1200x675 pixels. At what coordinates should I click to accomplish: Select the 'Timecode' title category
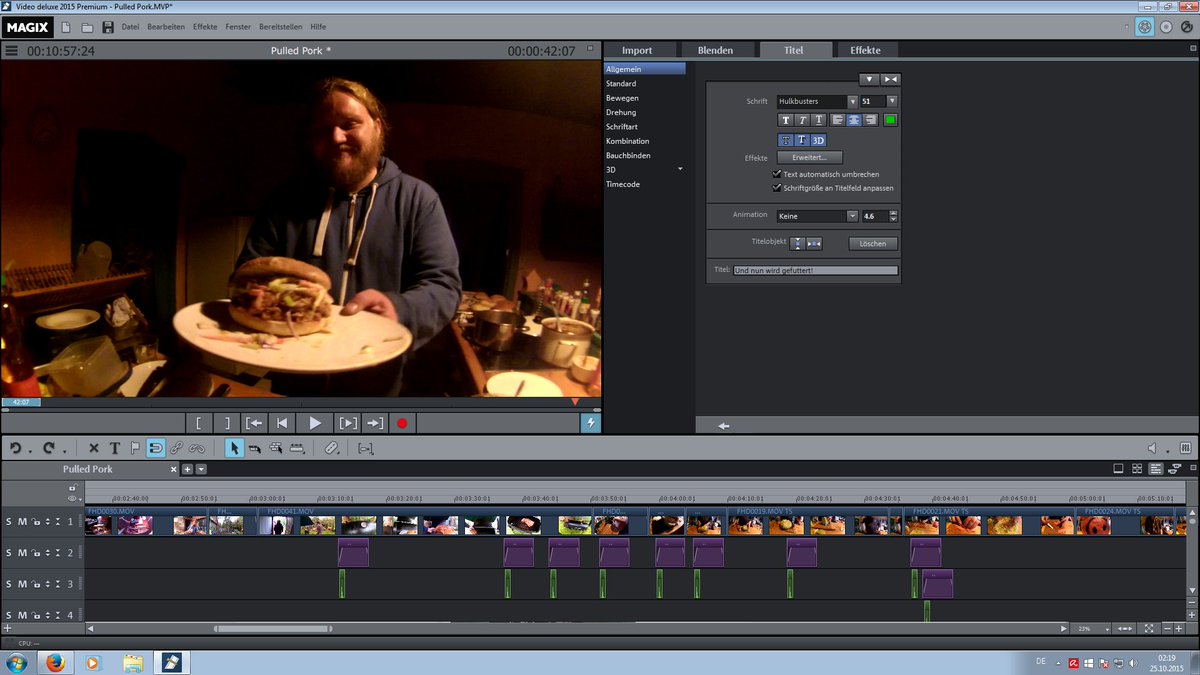[623, 184]
